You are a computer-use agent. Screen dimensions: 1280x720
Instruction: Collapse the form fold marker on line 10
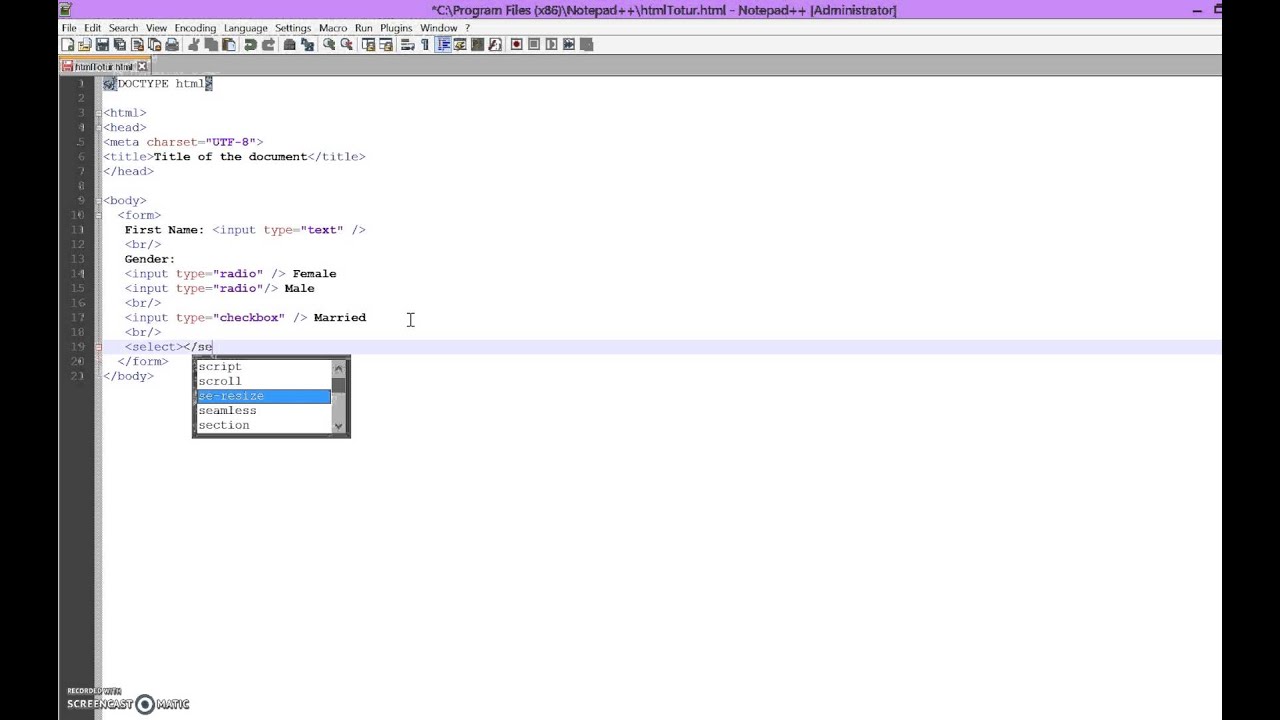pos(99,215)
